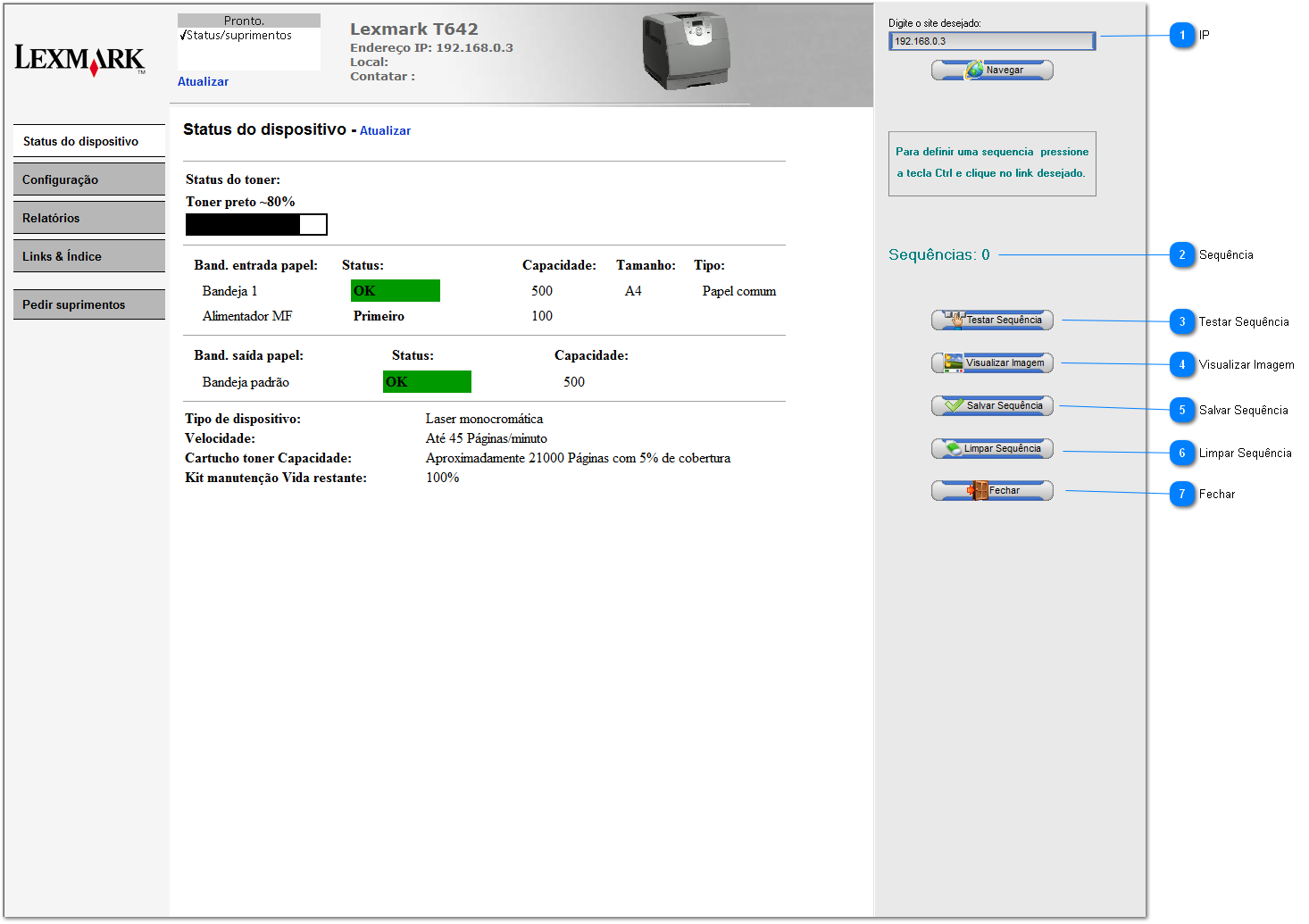Viewport: 1309px width, 924px height.
Task: Open Links & Índice menu item
Action: [x=89, y=256]
